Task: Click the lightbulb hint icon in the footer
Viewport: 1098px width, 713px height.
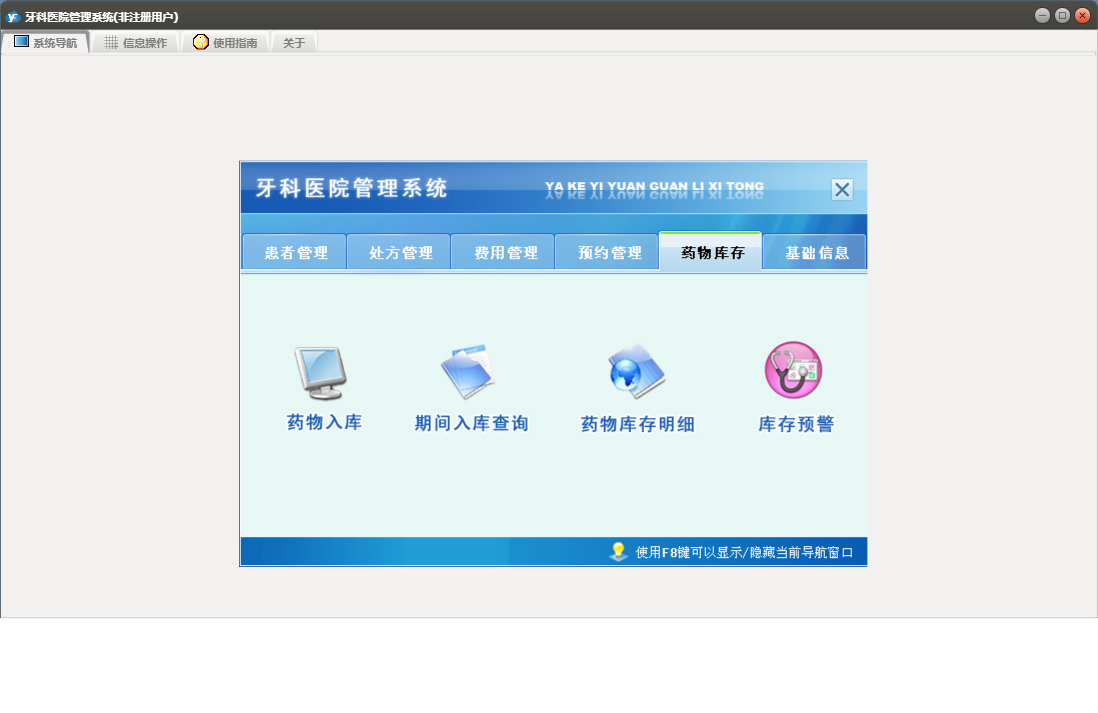Action: click(x=618, y=551)
